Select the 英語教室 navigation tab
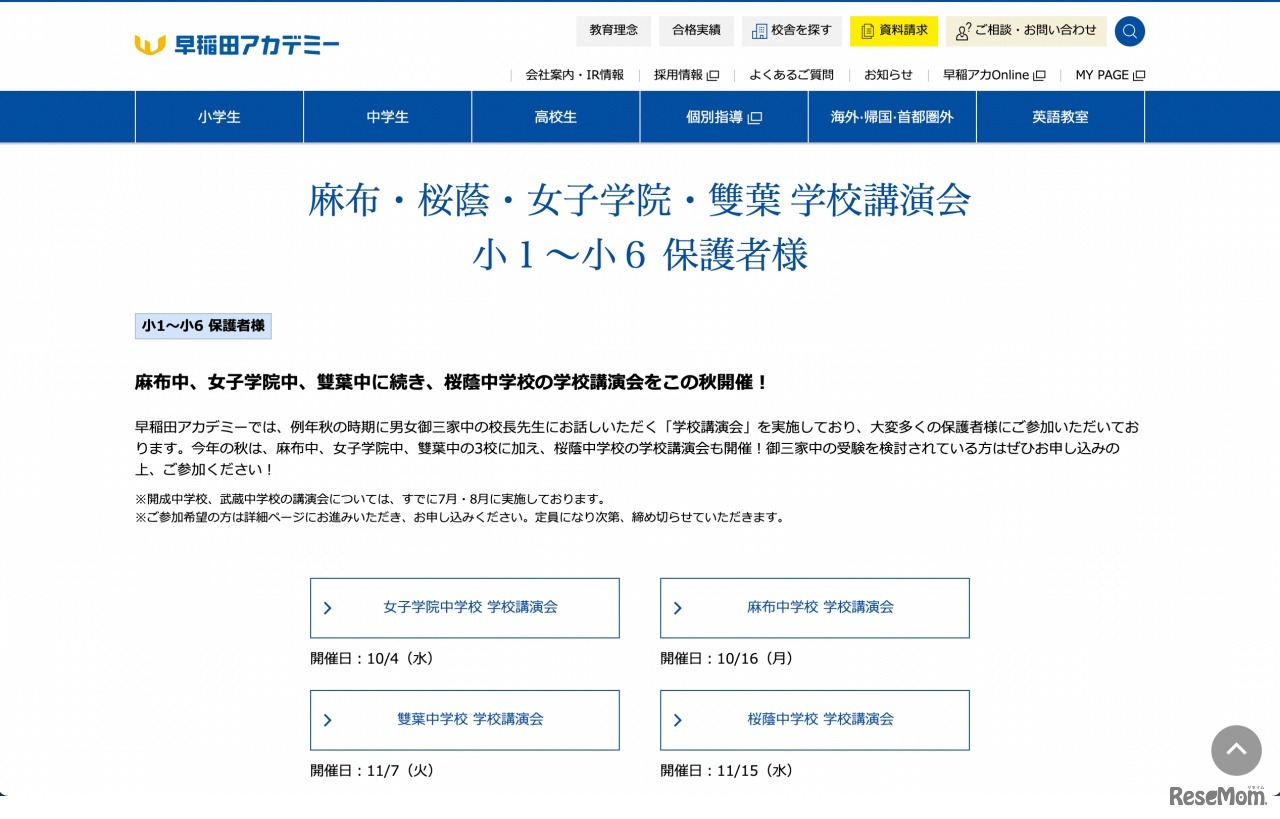This screenshot has height=819, width=1280. coord(1059,116)
